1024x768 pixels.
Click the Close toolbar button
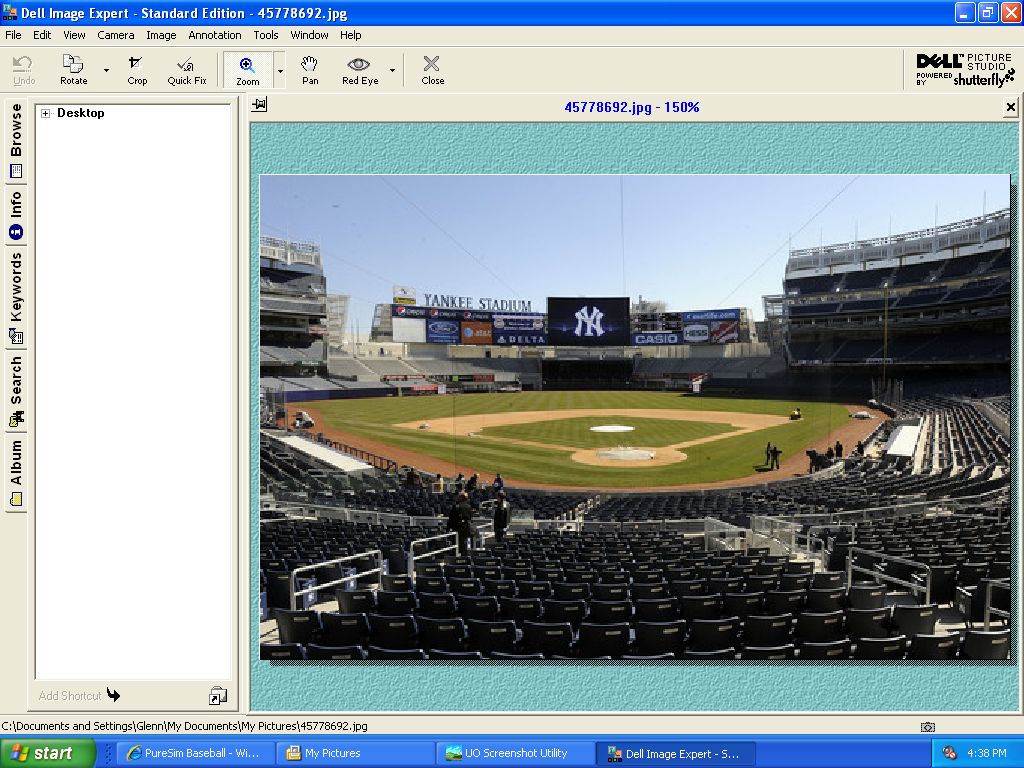(432, 70)
